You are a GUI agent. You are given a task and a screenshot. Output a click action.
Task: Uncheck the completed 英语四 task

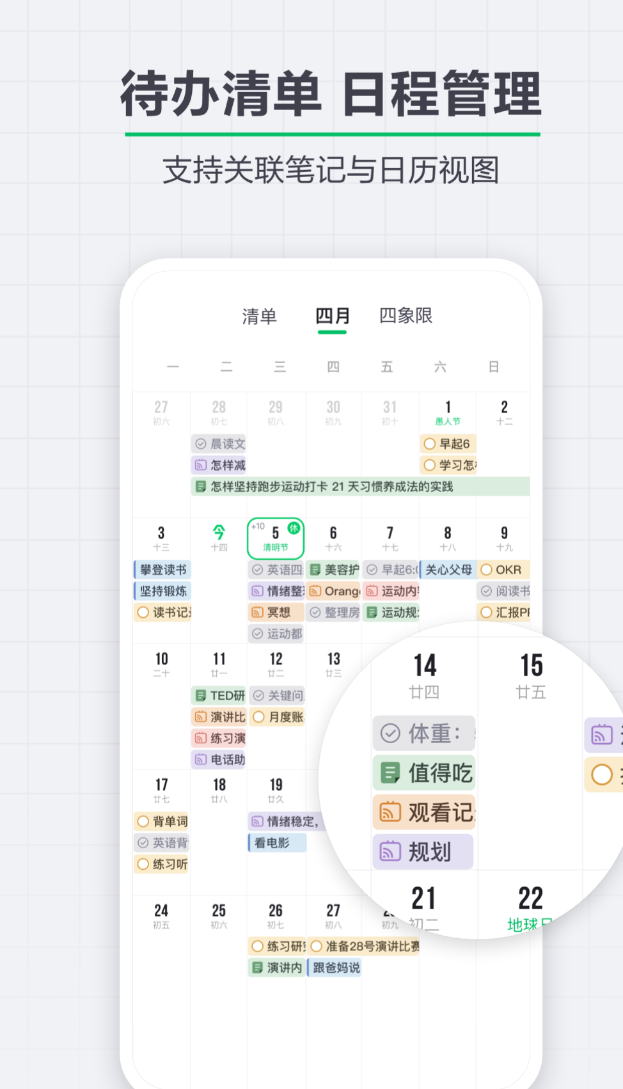tap(258, 570)
